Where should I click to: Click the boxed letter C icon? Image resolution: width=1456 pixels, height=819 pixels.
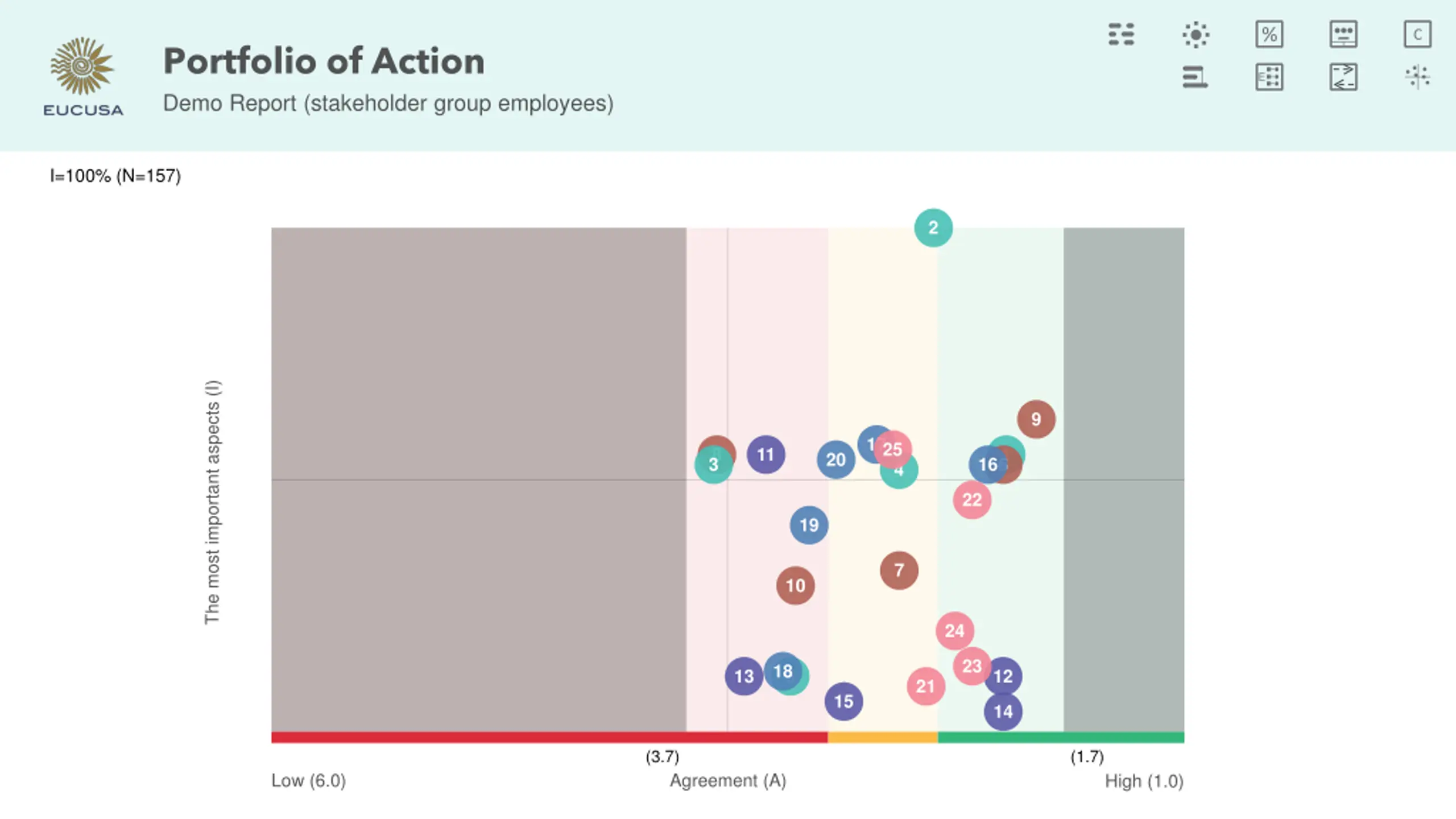click(x=1417, y=35)
